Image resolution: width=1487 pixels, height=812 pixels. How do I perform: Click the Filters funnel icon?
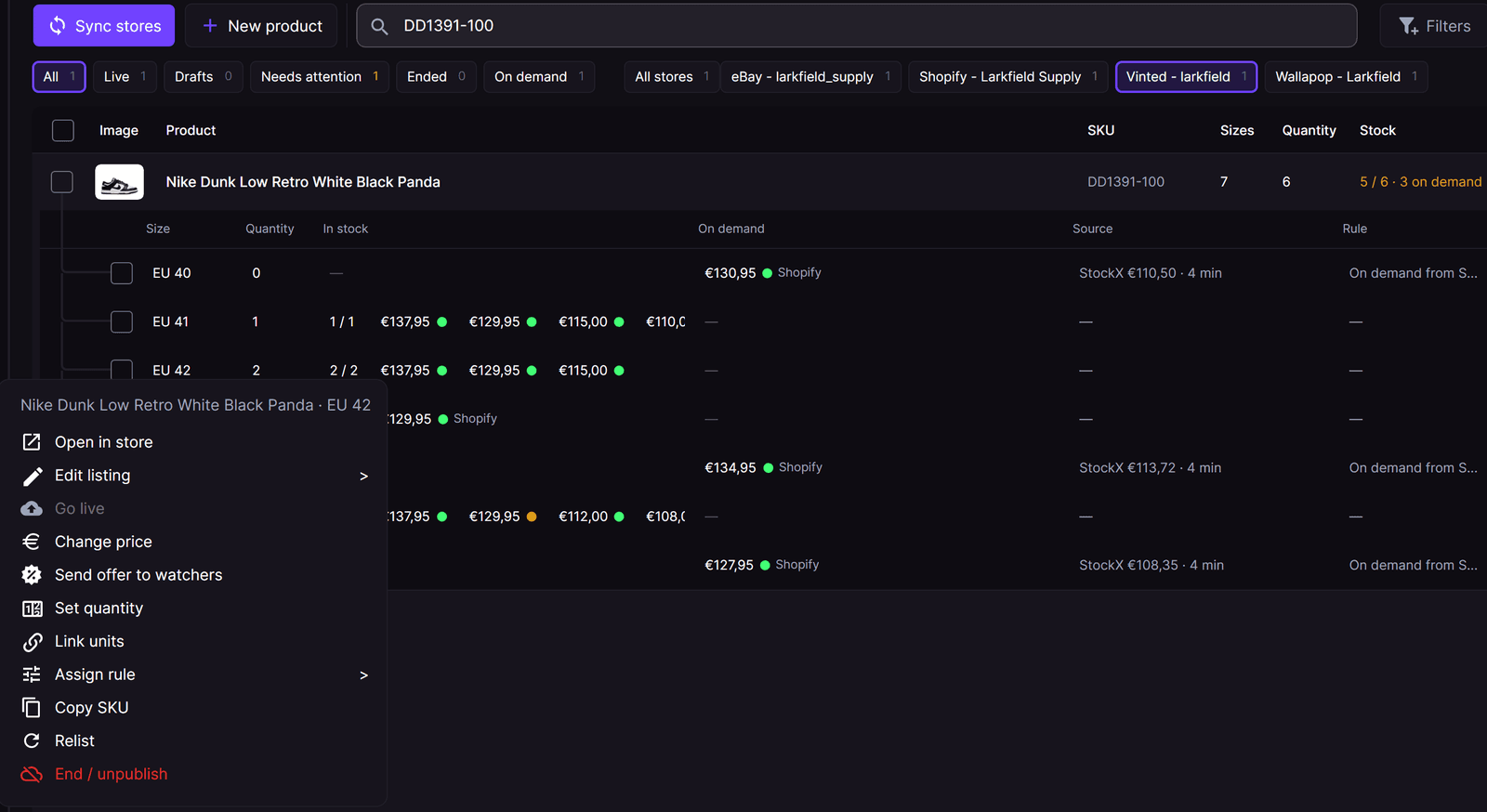pos(1409,26)
